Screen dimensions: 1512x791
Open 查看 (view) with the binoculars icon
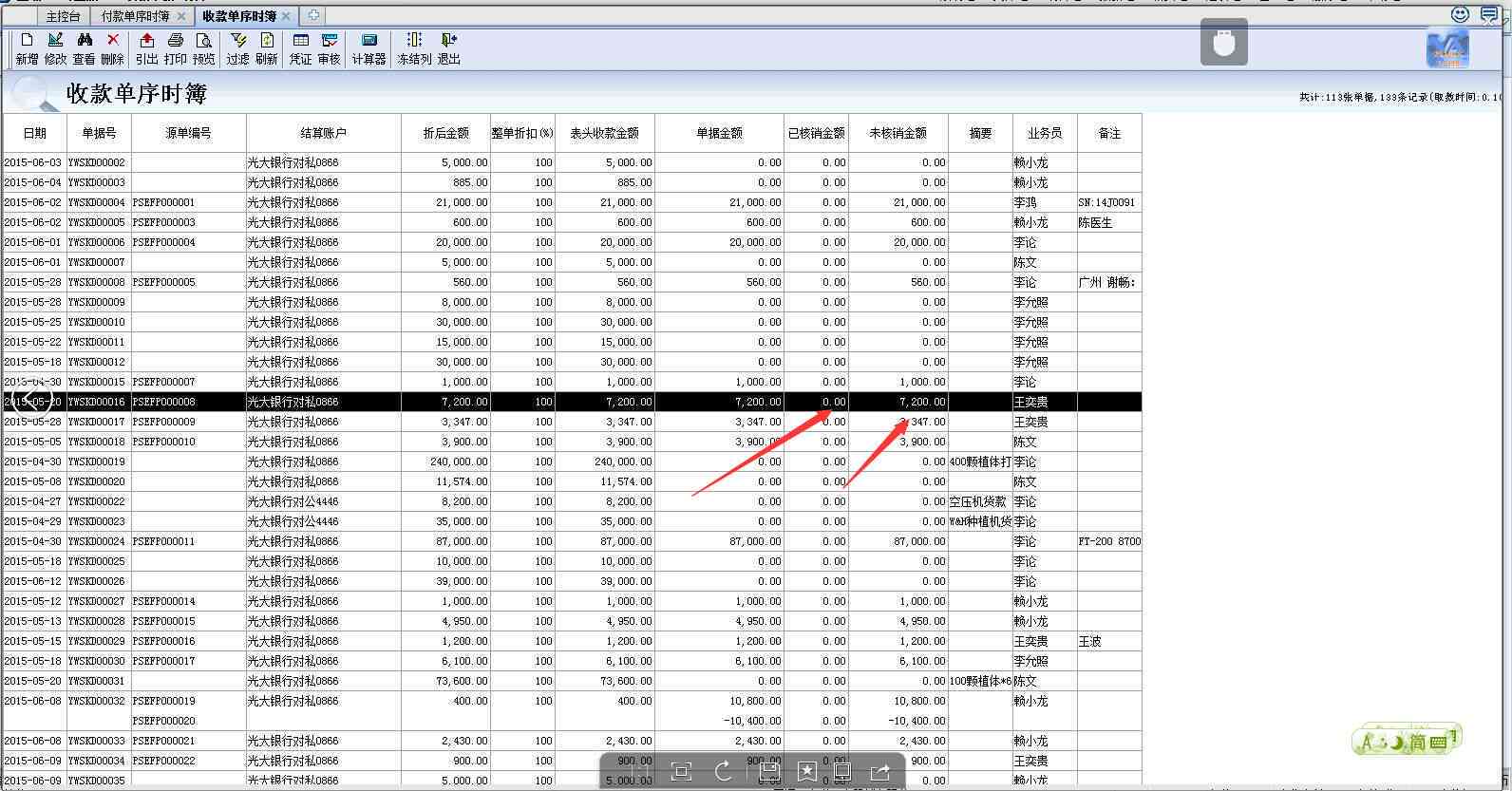pyautogui.click(x=85, y=47)
